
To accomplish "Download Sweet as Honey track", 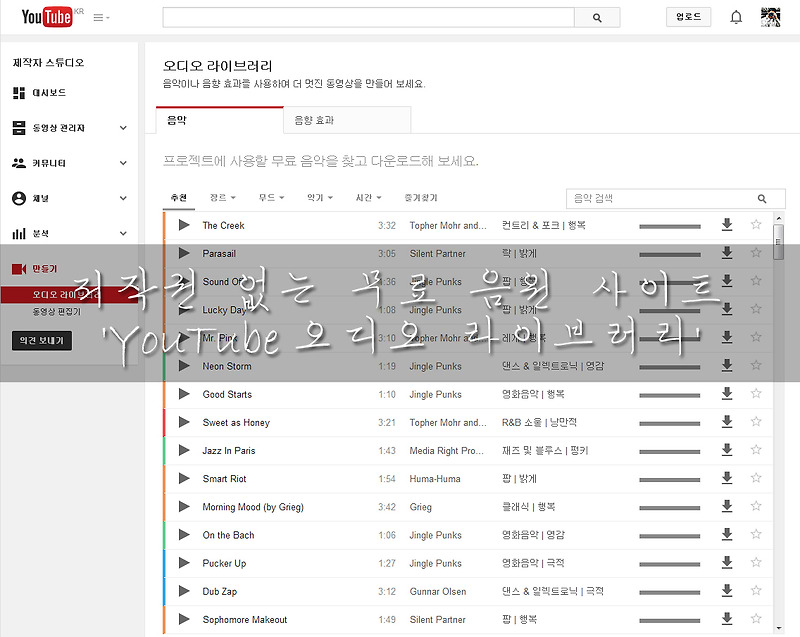I will click(x=727, y=422).
